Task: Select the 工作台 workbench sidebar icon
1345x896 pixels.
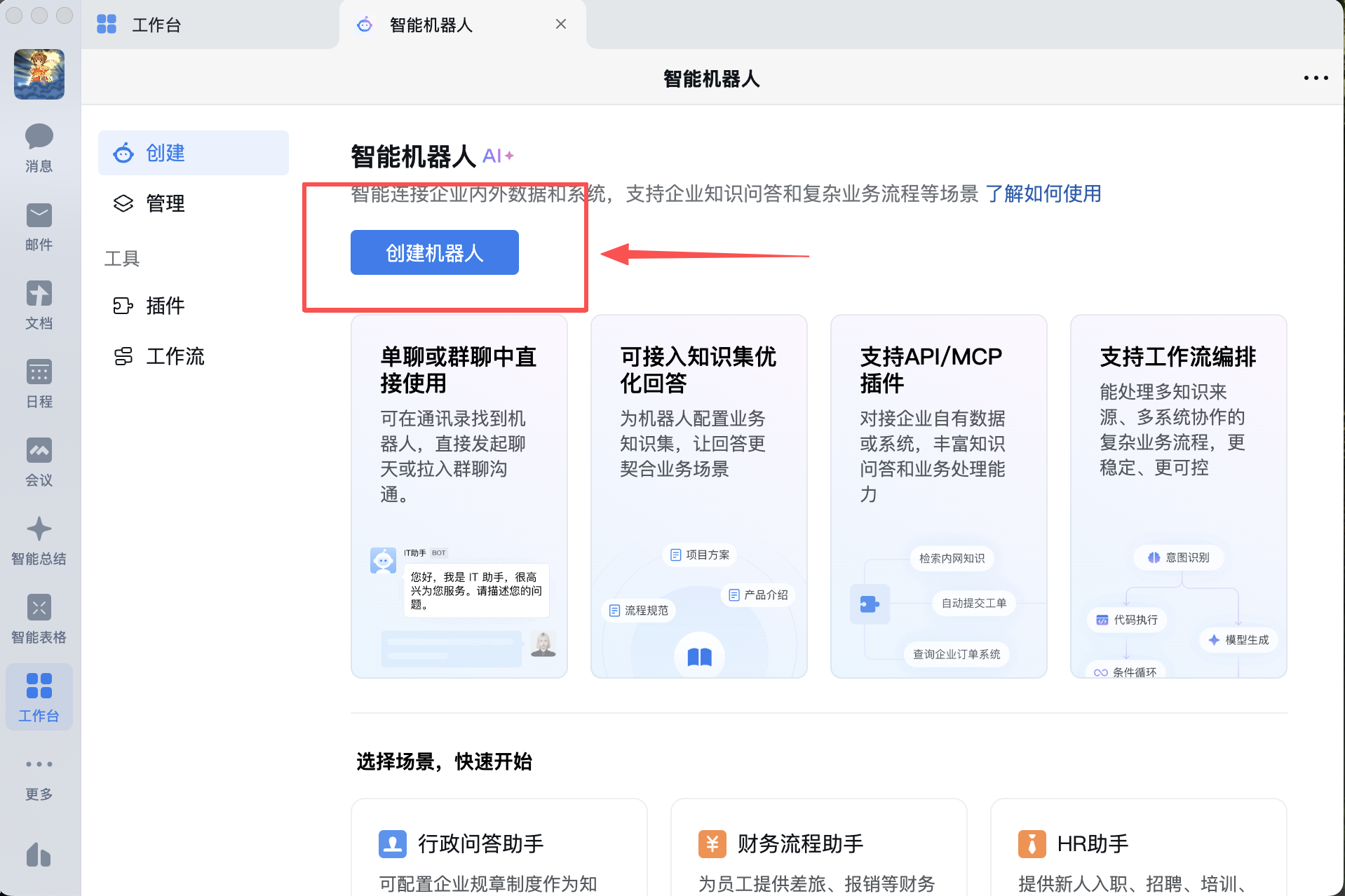Action: coord(39,697)
